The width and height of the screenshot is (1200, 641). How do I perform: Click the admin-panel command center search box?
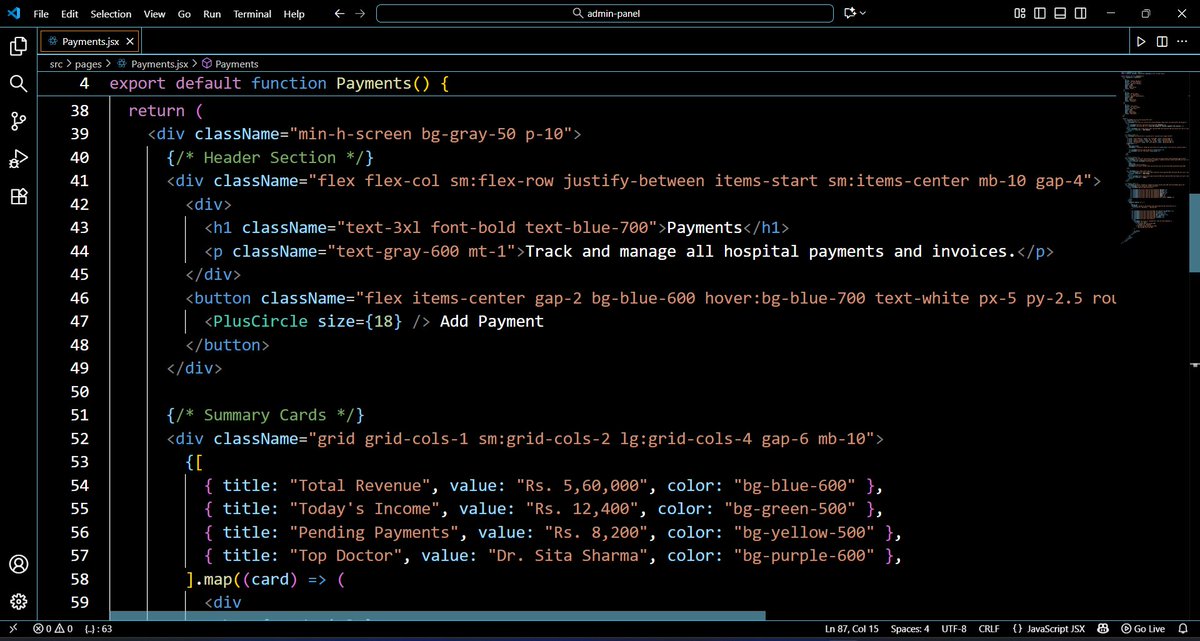click(x=605, y=13)
